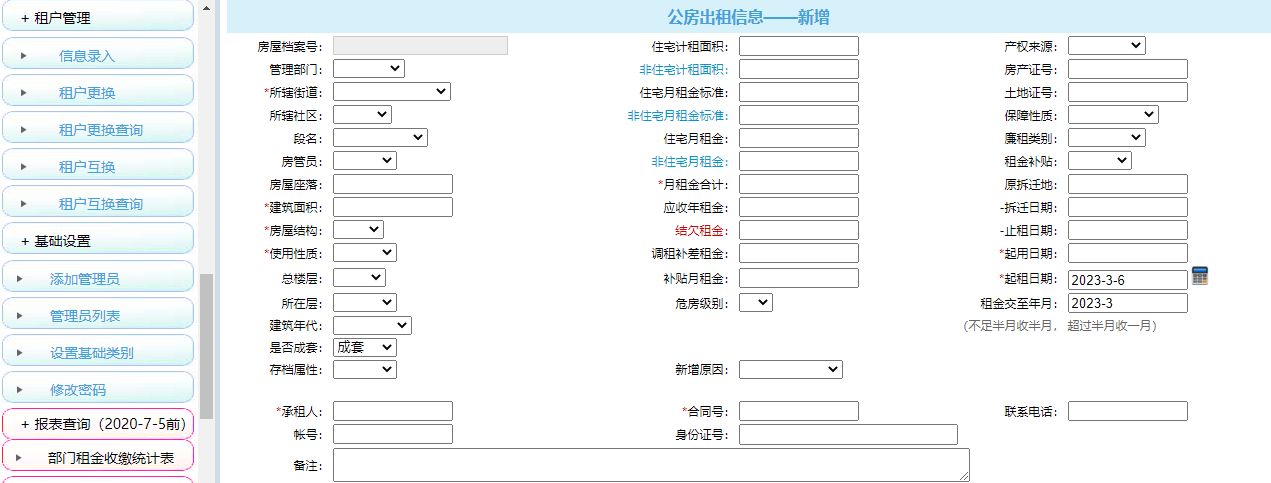Click the calendar icon beside 起租日期

click(x=1200, y=277)
